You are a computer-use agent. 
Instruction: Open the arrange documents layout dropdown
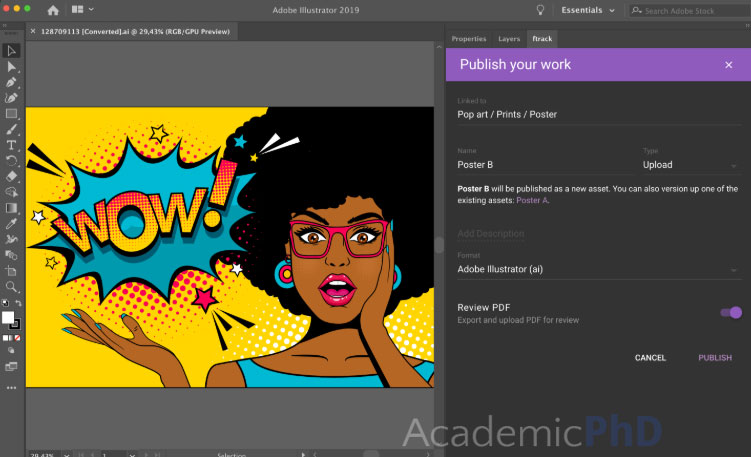[84, 10]
